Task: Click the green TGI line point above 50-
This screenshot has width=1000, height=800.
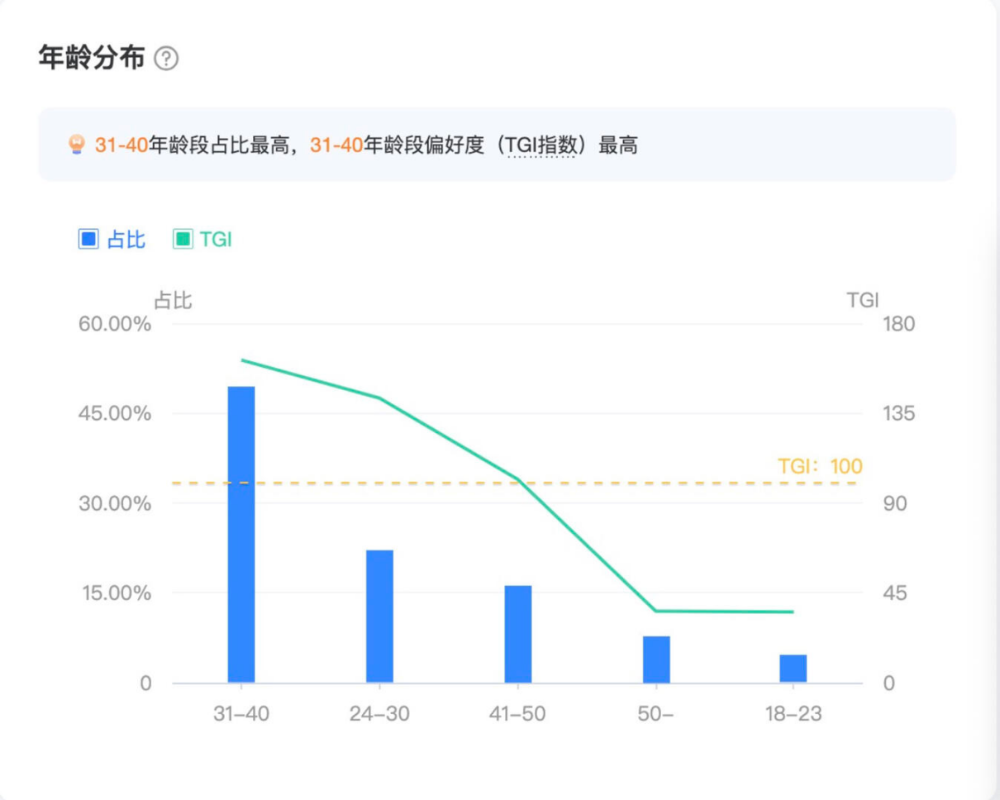Action: (x=656, y=610)
